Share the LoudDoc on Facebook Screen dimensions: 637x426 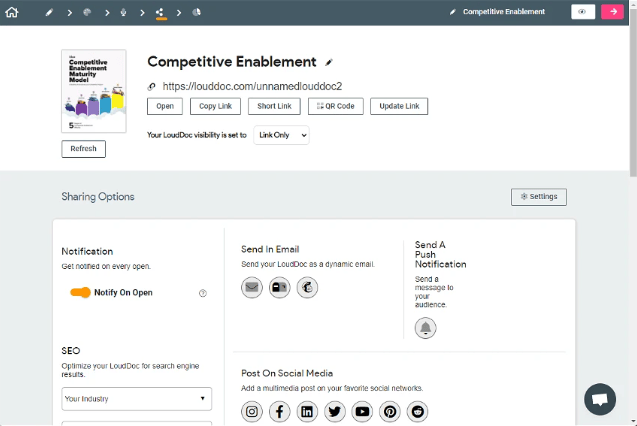coord(280,411)
